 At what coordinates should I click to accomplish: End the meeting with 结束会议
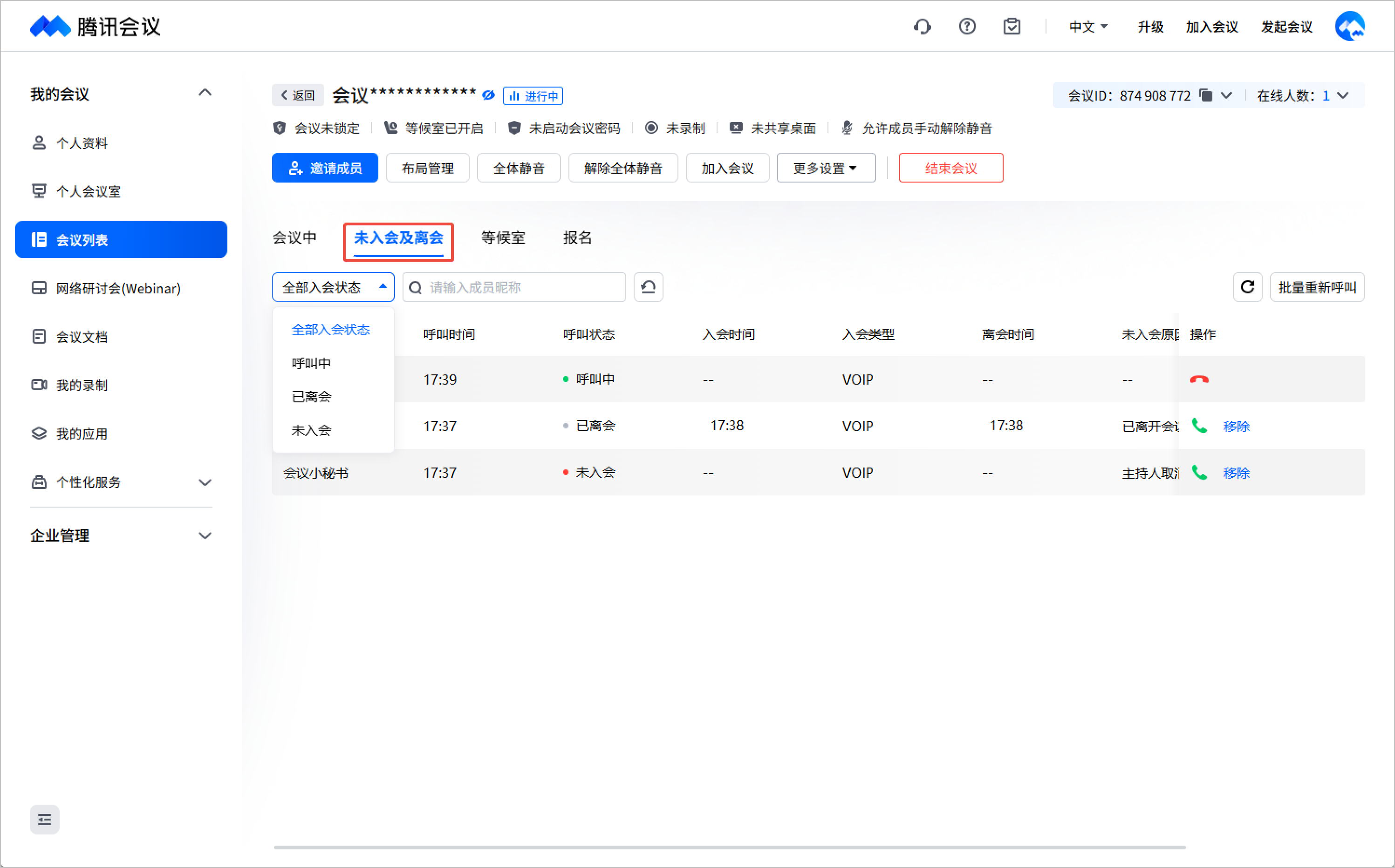tap(951, 168)
